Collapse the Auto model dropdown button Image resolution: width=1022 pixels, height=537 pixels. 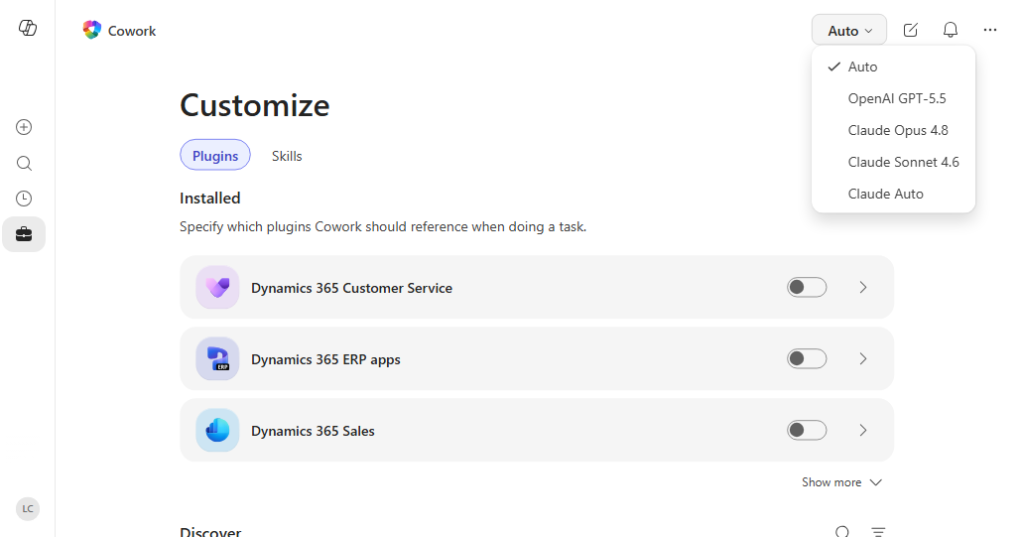849,31
